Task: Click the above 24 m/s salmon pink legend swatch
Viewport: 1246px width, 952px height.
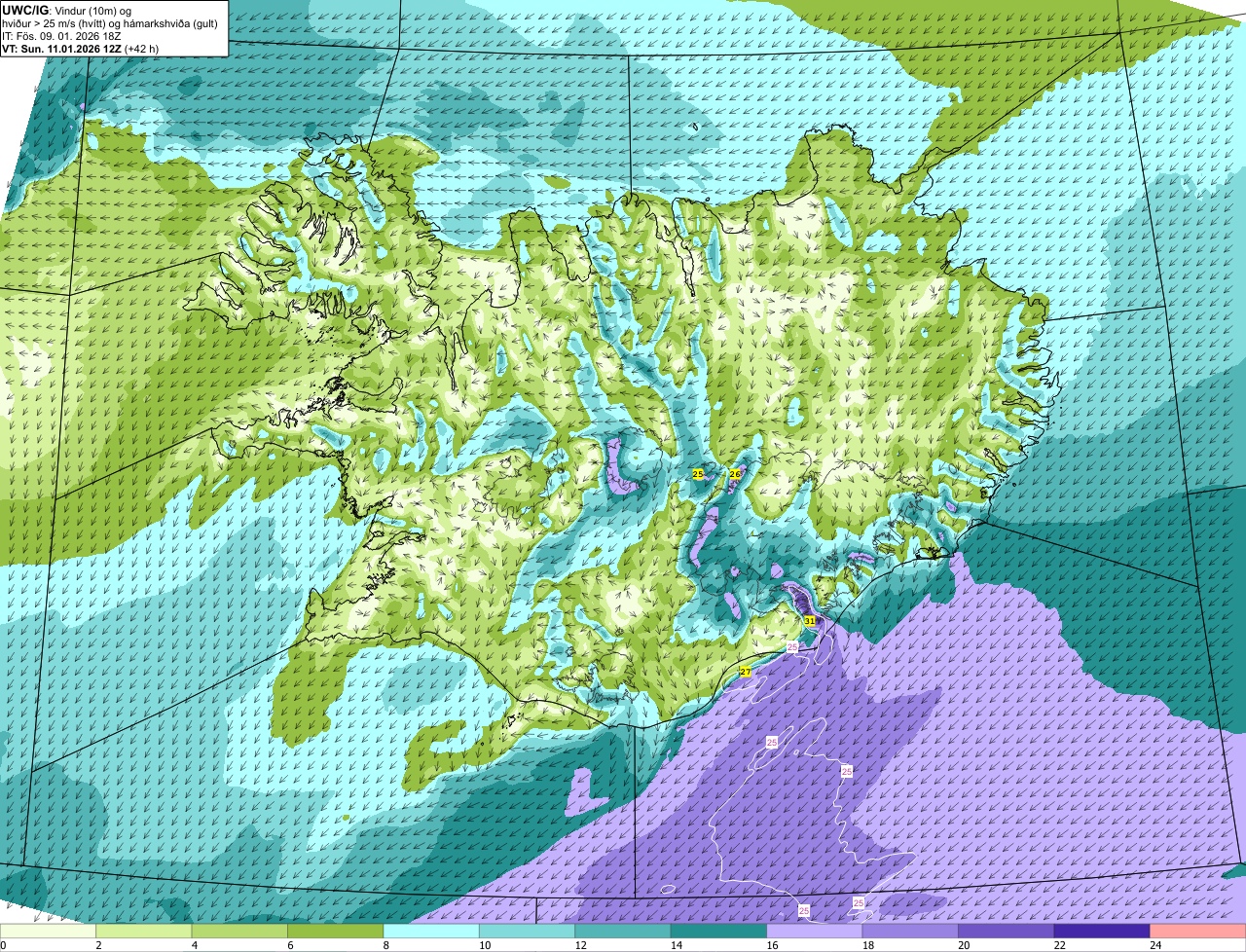Action: (1198, 931)
